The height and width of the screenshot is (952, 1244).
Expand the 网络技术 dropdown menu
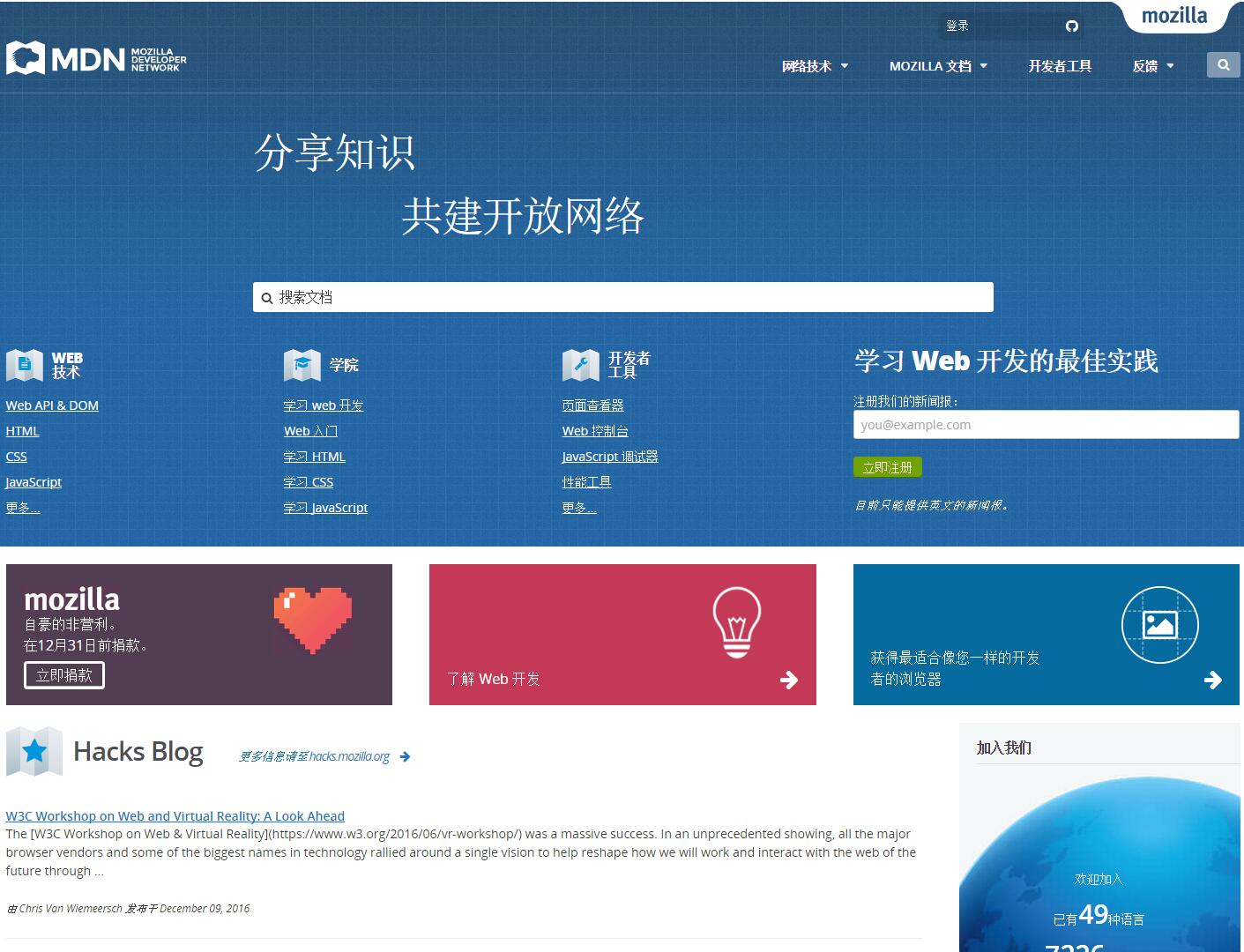click(x=816, y=66)
